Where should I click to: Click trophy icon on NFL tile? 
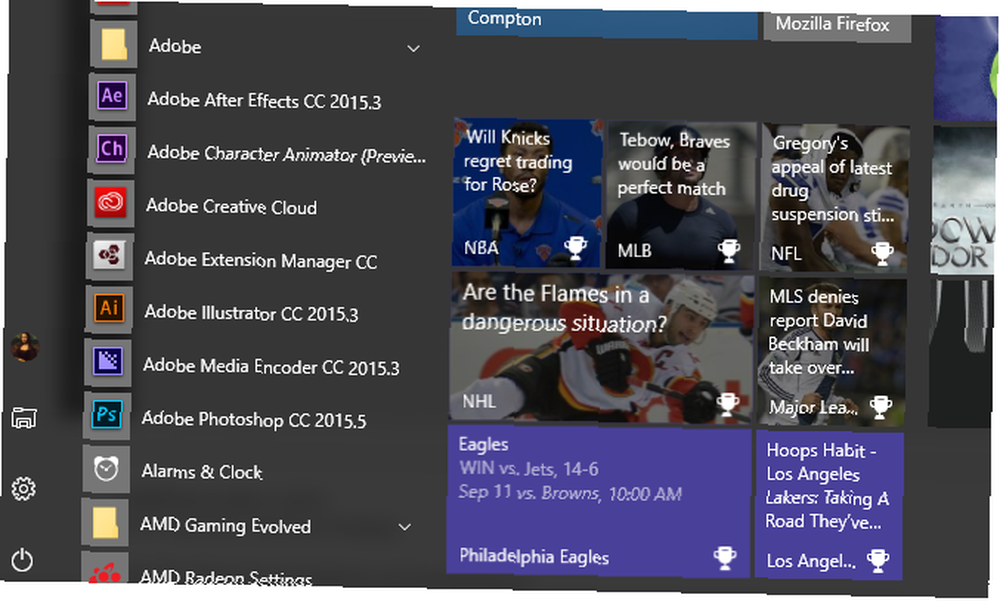pyautogui.click(x=883, y=253)
